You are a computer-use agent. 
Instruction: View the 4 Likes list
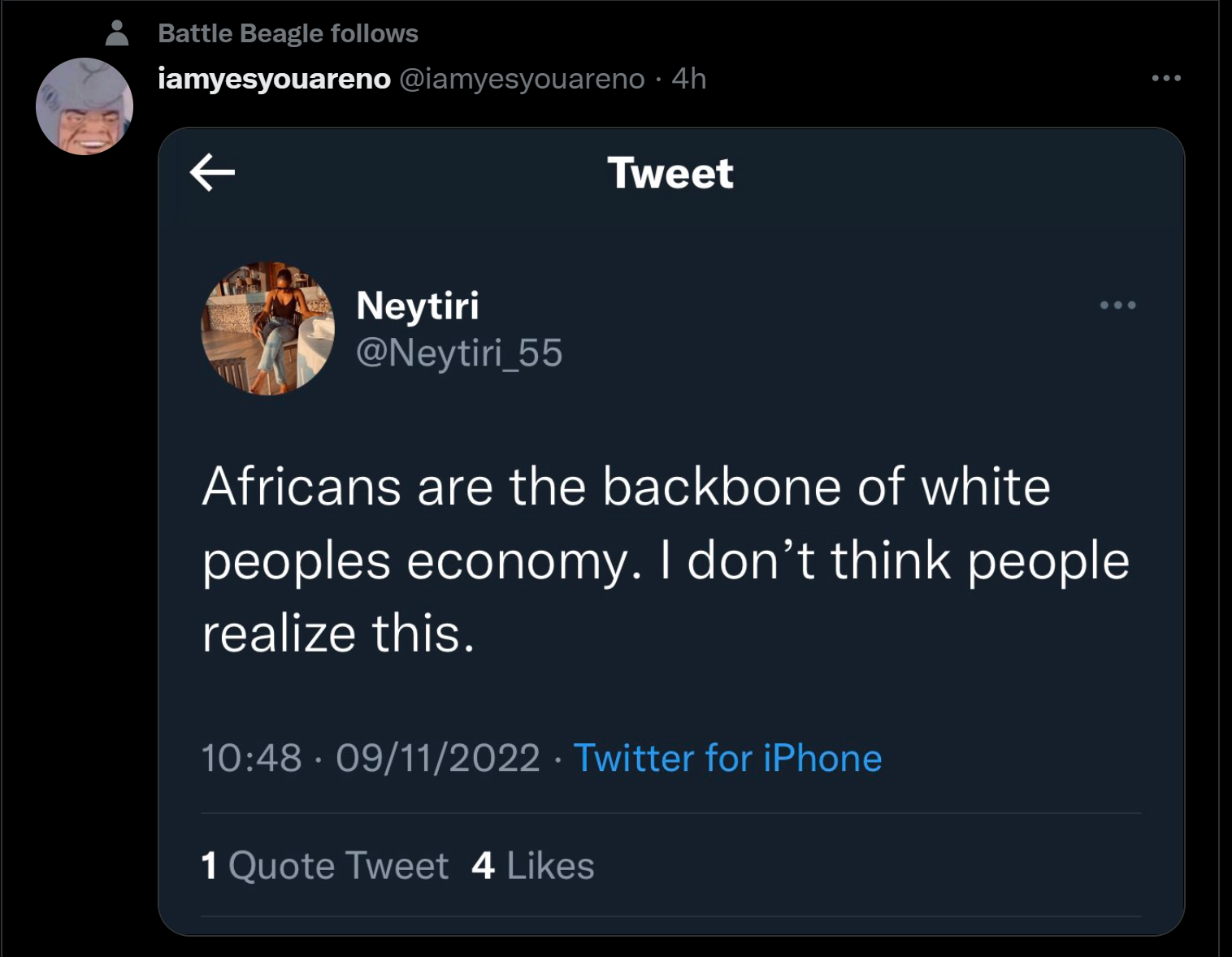tap(533, 865)
